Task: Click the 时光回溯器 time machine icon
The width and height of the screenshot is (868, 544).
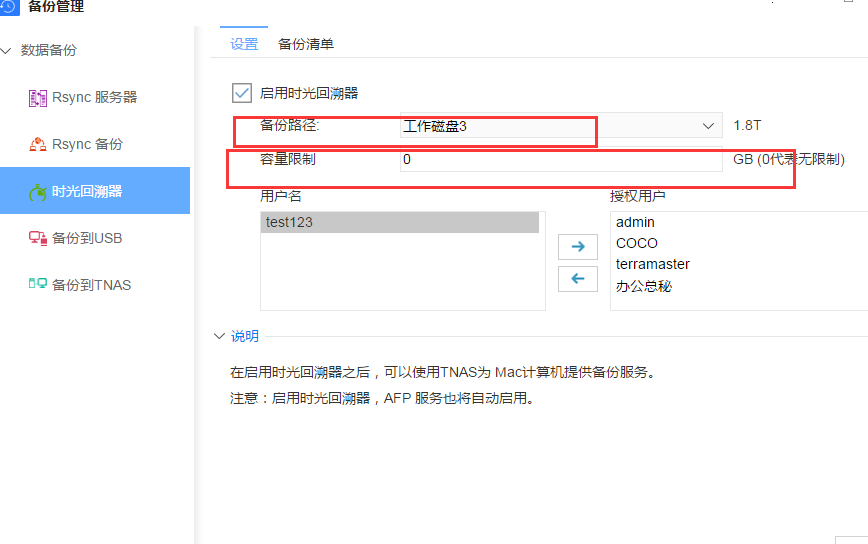Action: tap(38, 192)
